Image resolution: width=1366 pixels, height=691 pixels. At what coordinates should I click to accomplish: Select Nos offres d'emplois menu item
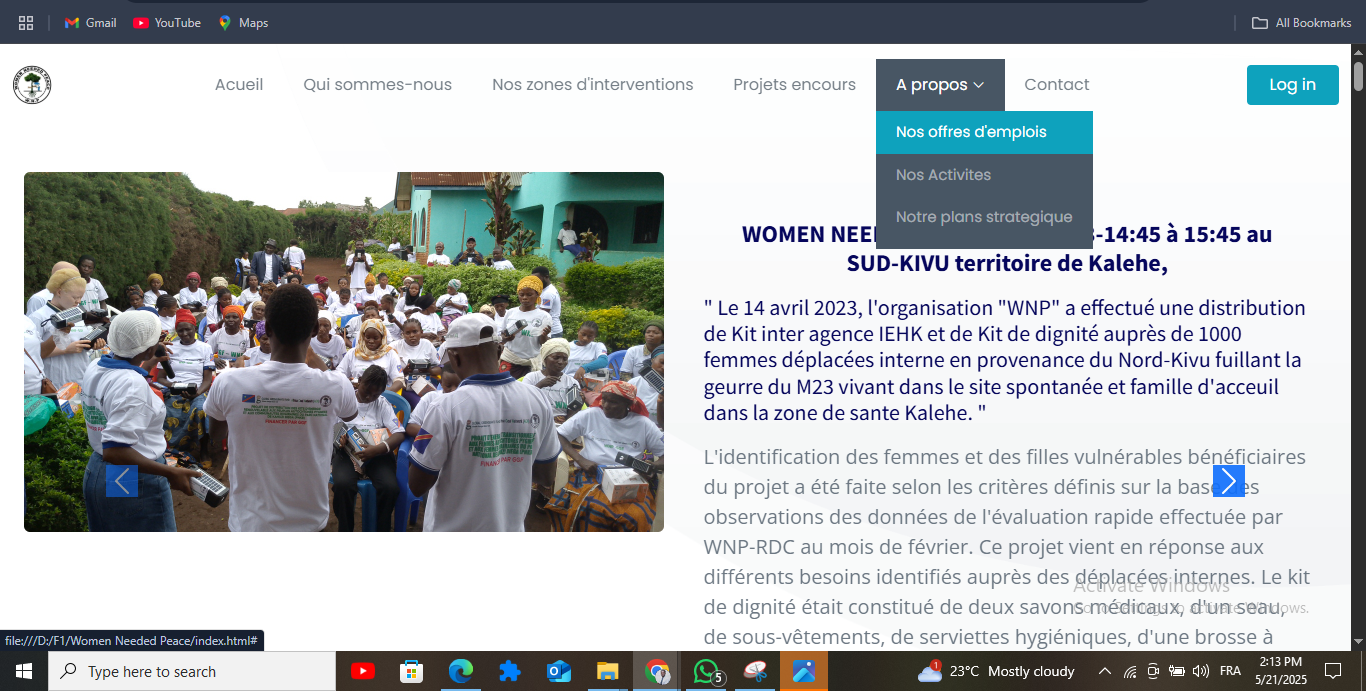(984, 132)
